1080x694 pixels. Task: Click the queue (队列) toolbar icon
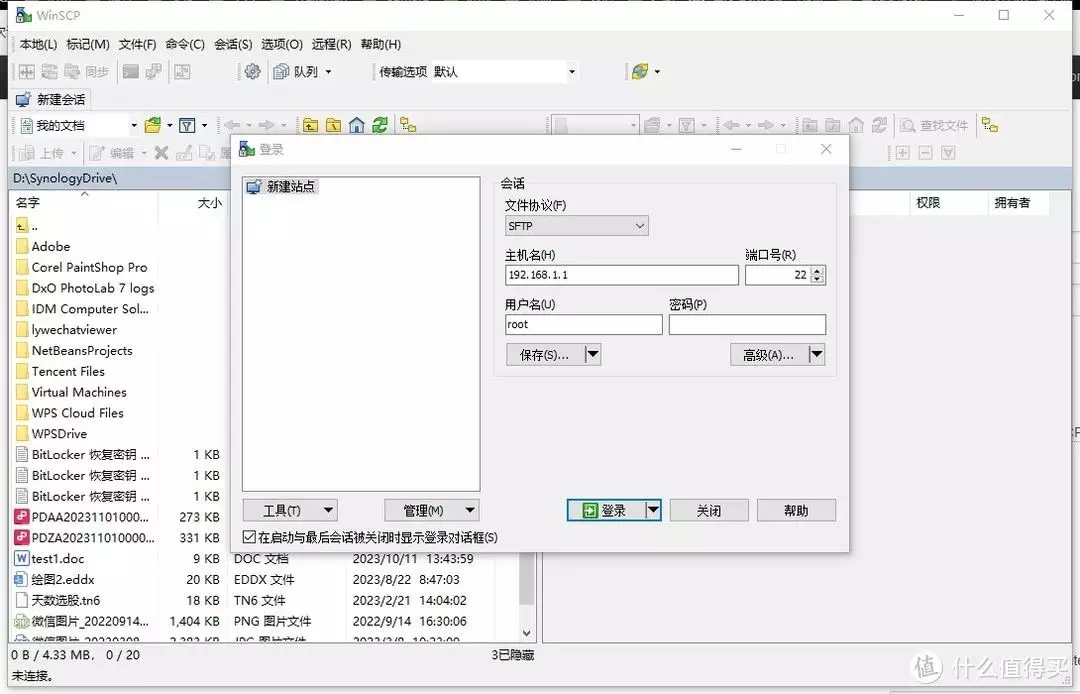click(x=281, y=72)
